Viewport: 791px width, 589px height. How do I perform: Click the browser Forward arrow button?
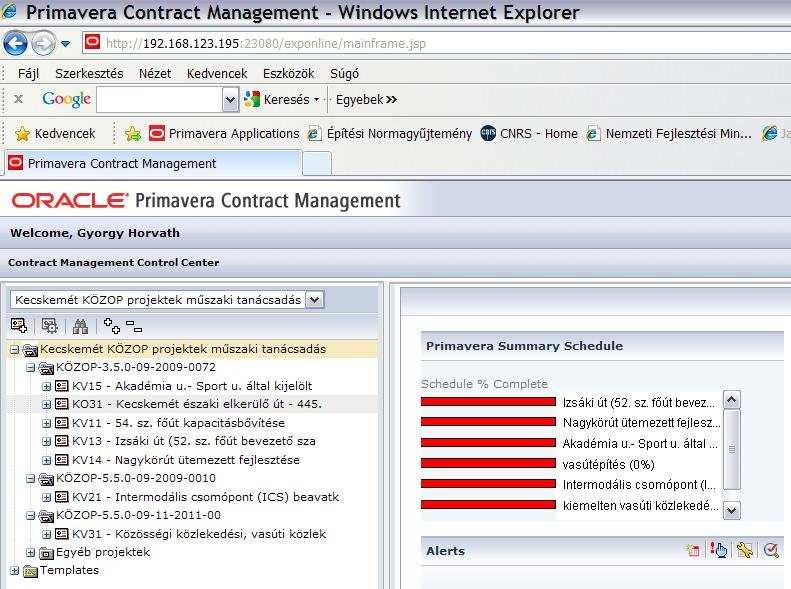pyautogui.click(x=44, y=43)
